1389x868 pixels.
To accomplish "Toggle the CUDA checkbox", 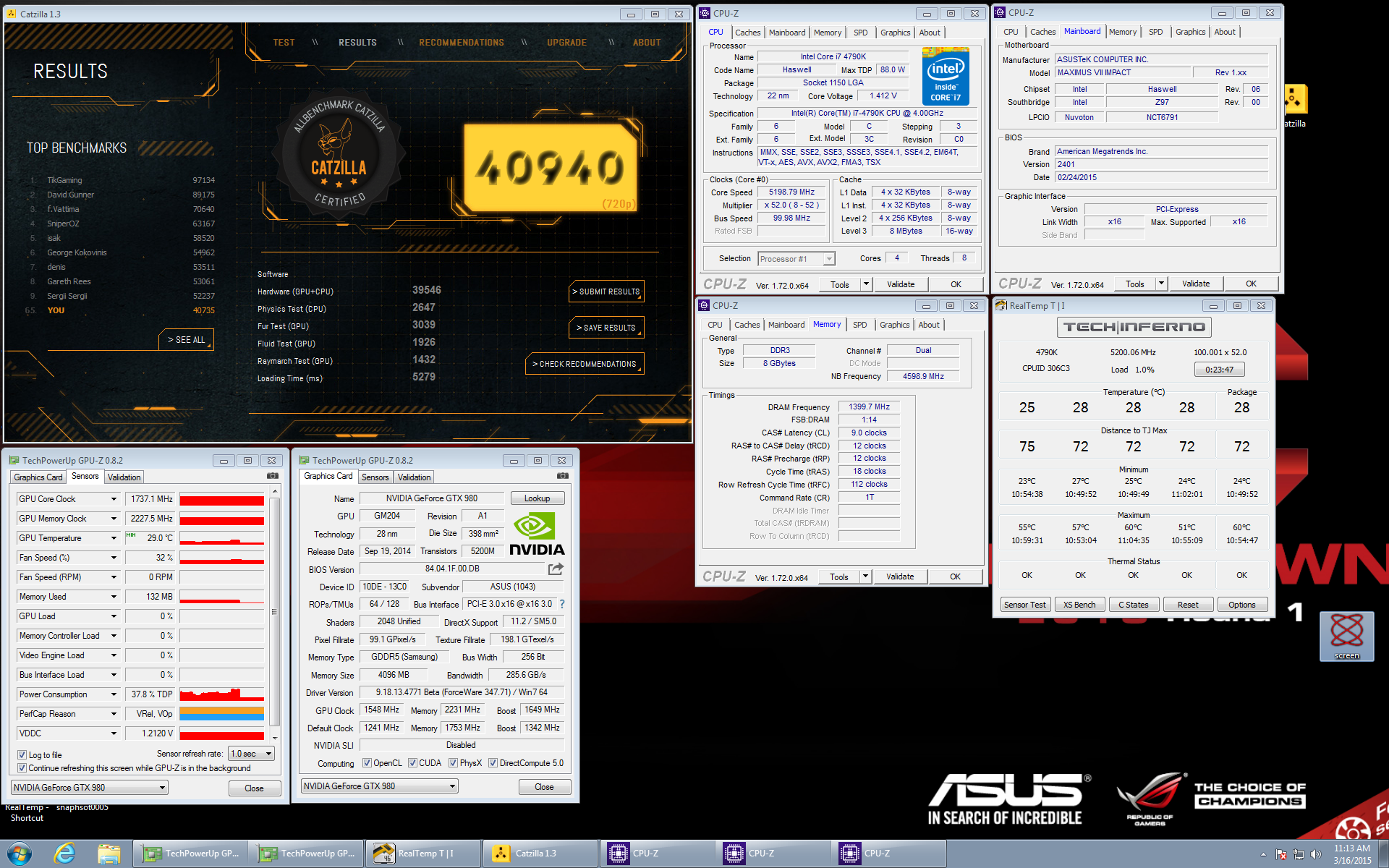I will tap(412, 763).
